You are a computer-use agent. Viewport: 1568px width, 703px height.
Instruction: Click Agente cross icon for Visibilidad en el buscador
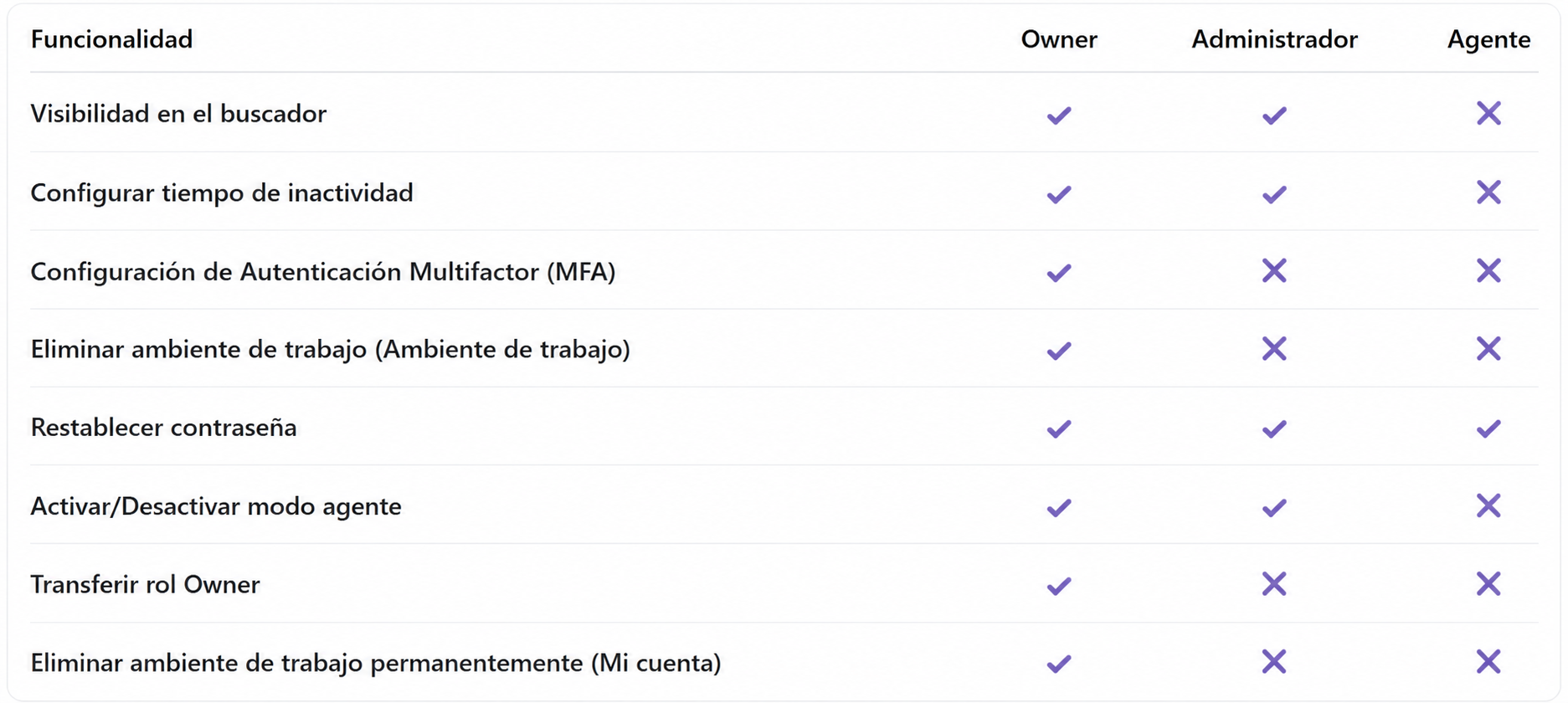pos(1488,113)
